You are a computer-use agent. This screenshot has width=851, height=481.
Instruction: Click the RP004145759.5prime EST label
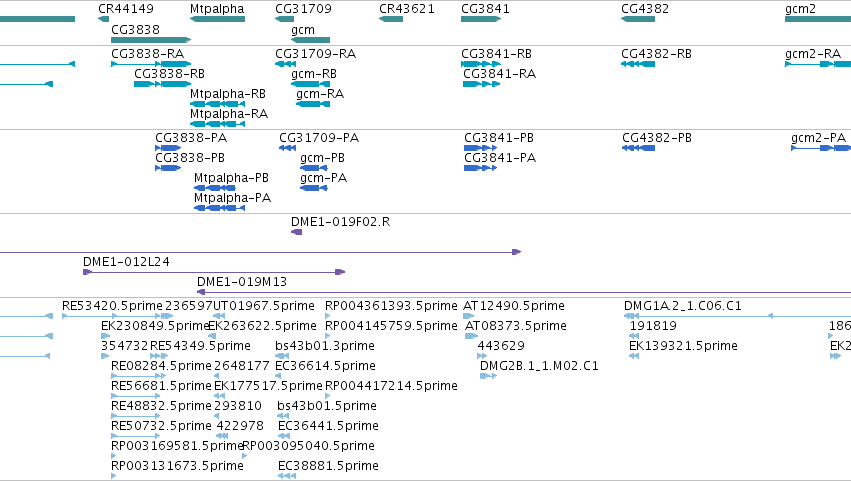point(391,326)
